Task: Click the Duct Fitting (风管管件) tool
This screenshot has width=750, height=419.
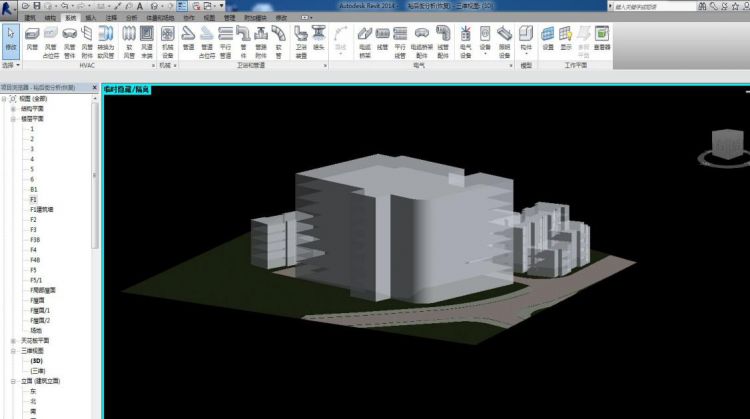Action: point(69,42)
